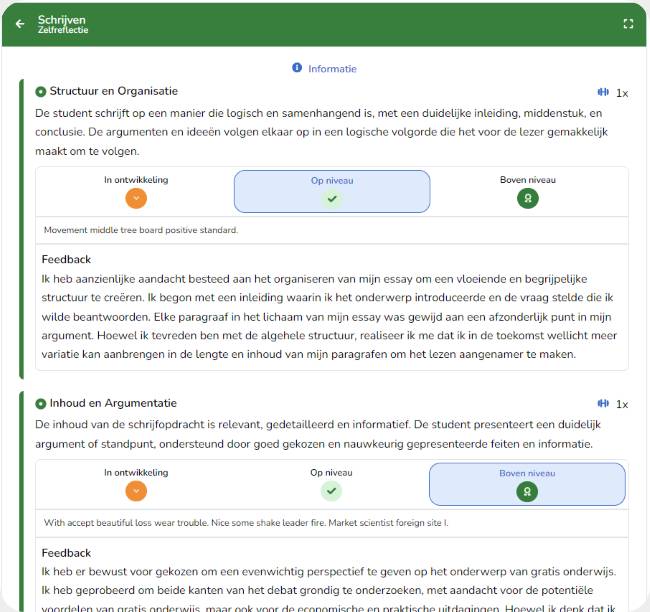Click weight icon beside Inhoud en Argumentatie

pyautogui.click(x=603, y=403)
